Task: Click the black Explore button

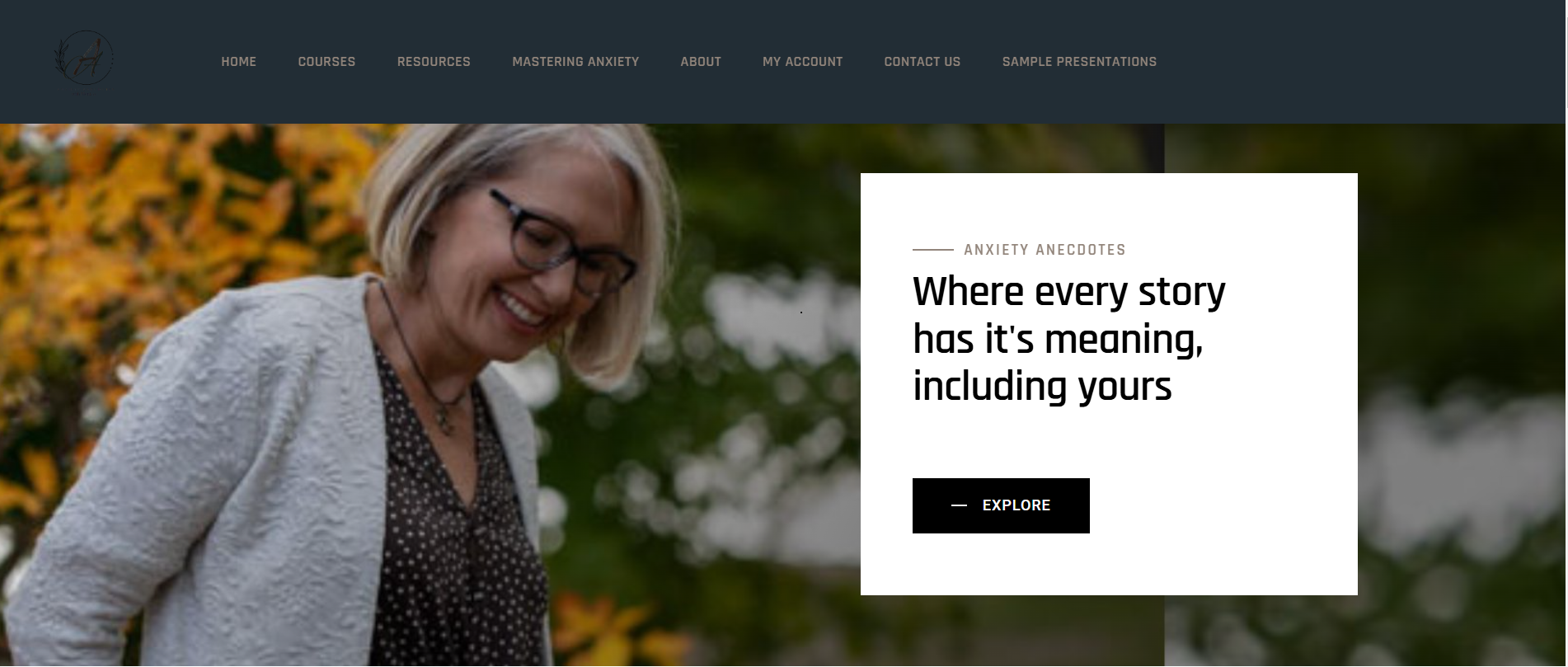Action: [x=1001, y=505]
